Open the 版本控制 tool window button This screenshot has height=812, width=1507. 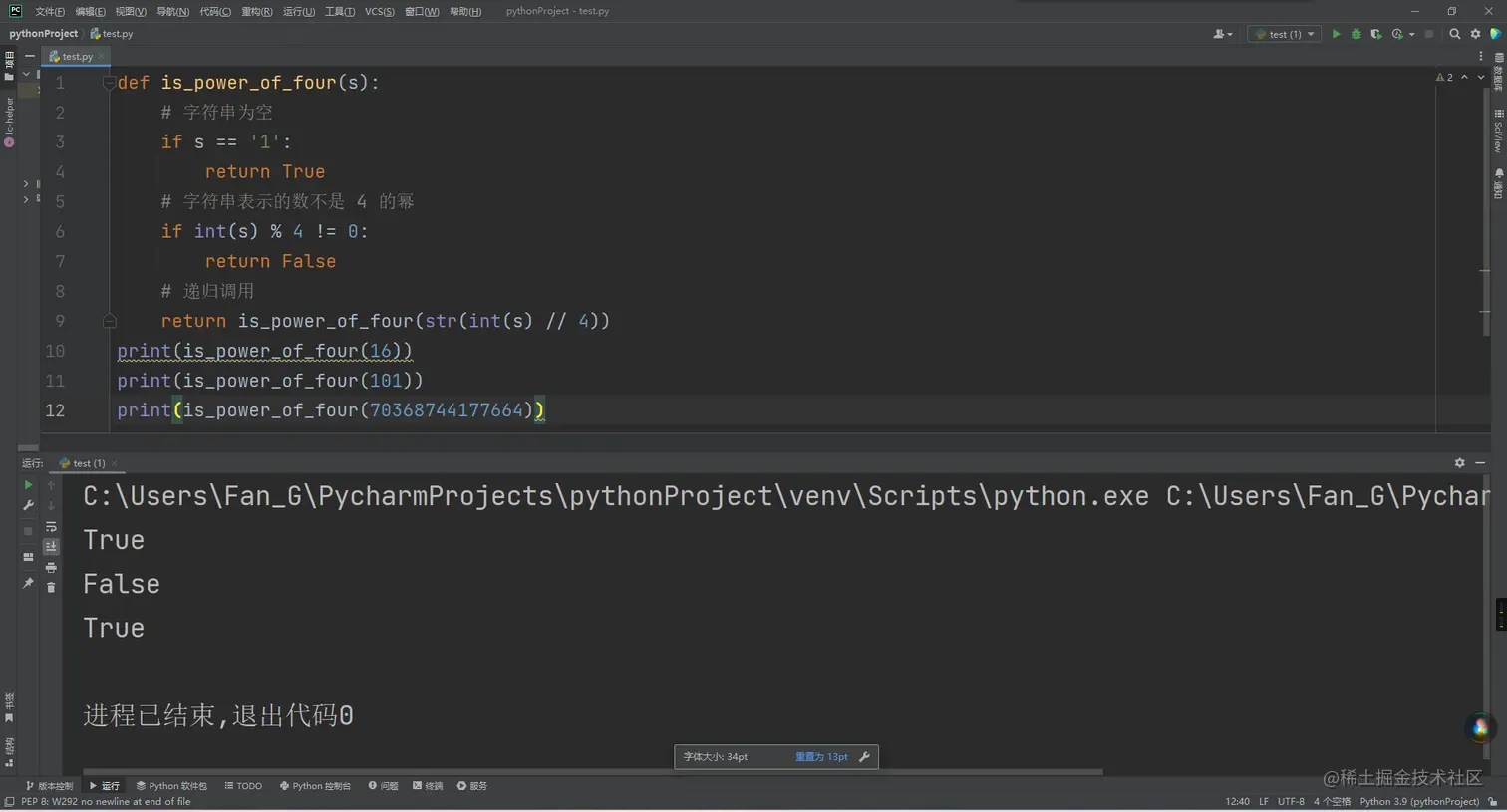(49, 786)
